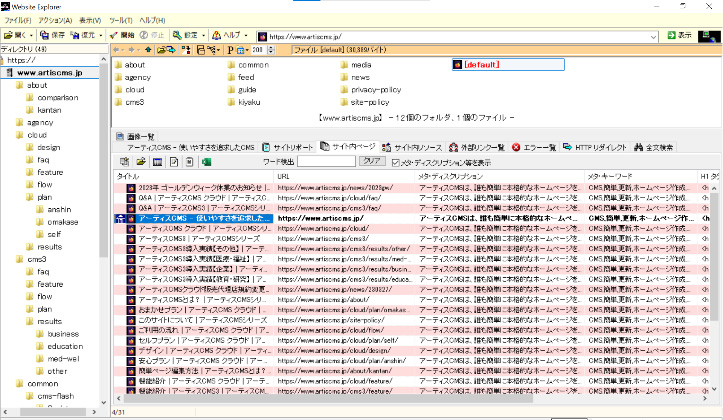Click the green Excel export icon
Viewport: 723px width, 420px height.
(206, 162)
